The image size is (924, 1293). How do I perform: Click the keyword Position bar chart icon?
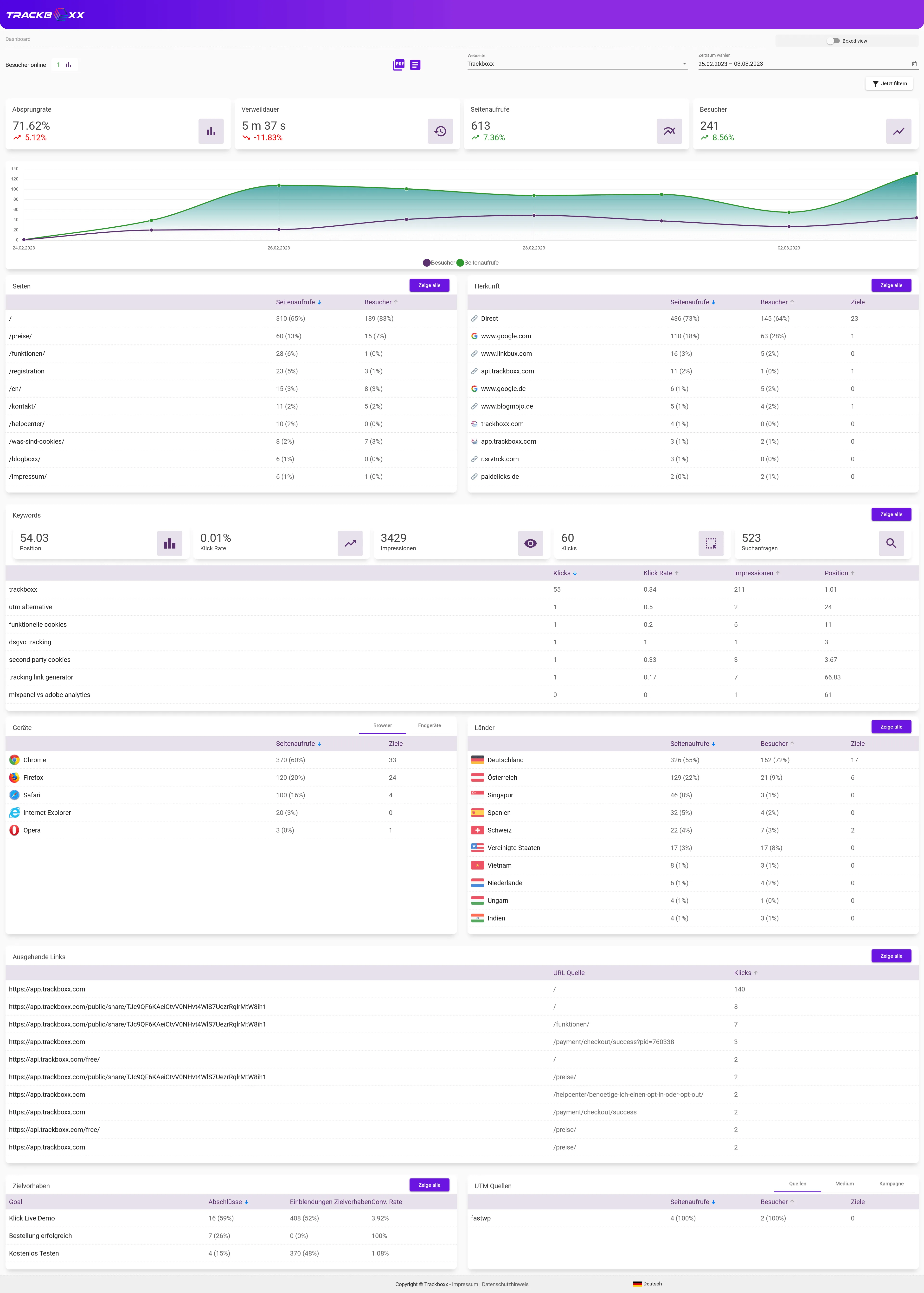point(170,543)
